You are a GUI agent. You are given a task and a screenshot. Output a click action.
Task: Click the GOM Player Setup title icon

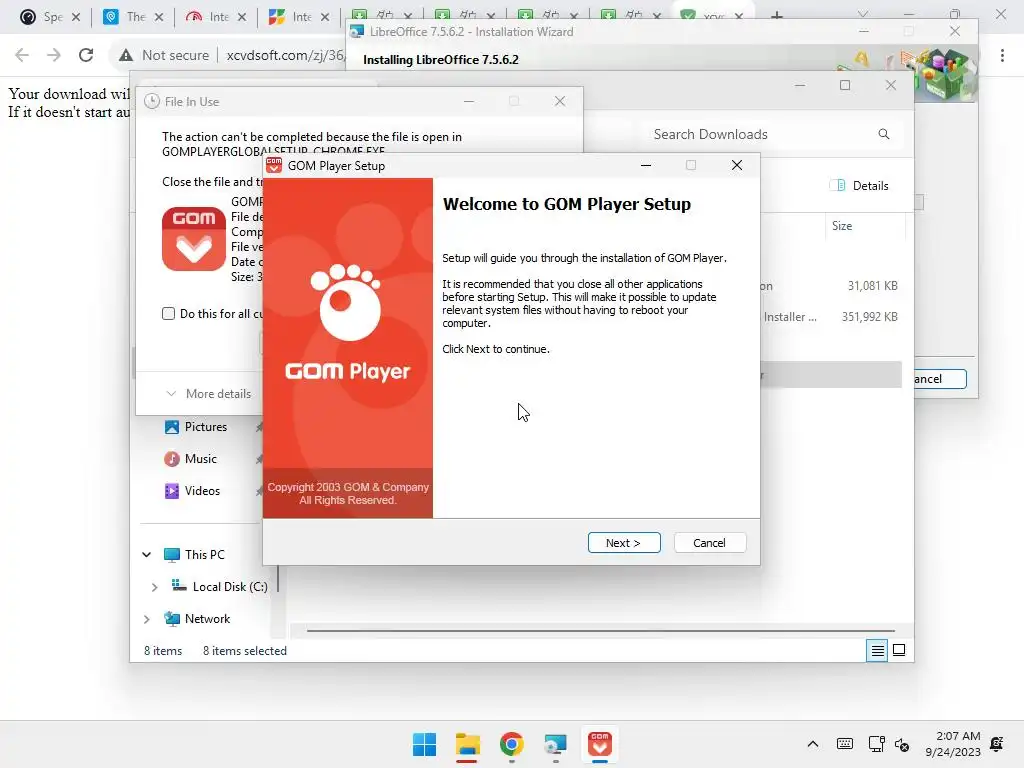point(274,165)
